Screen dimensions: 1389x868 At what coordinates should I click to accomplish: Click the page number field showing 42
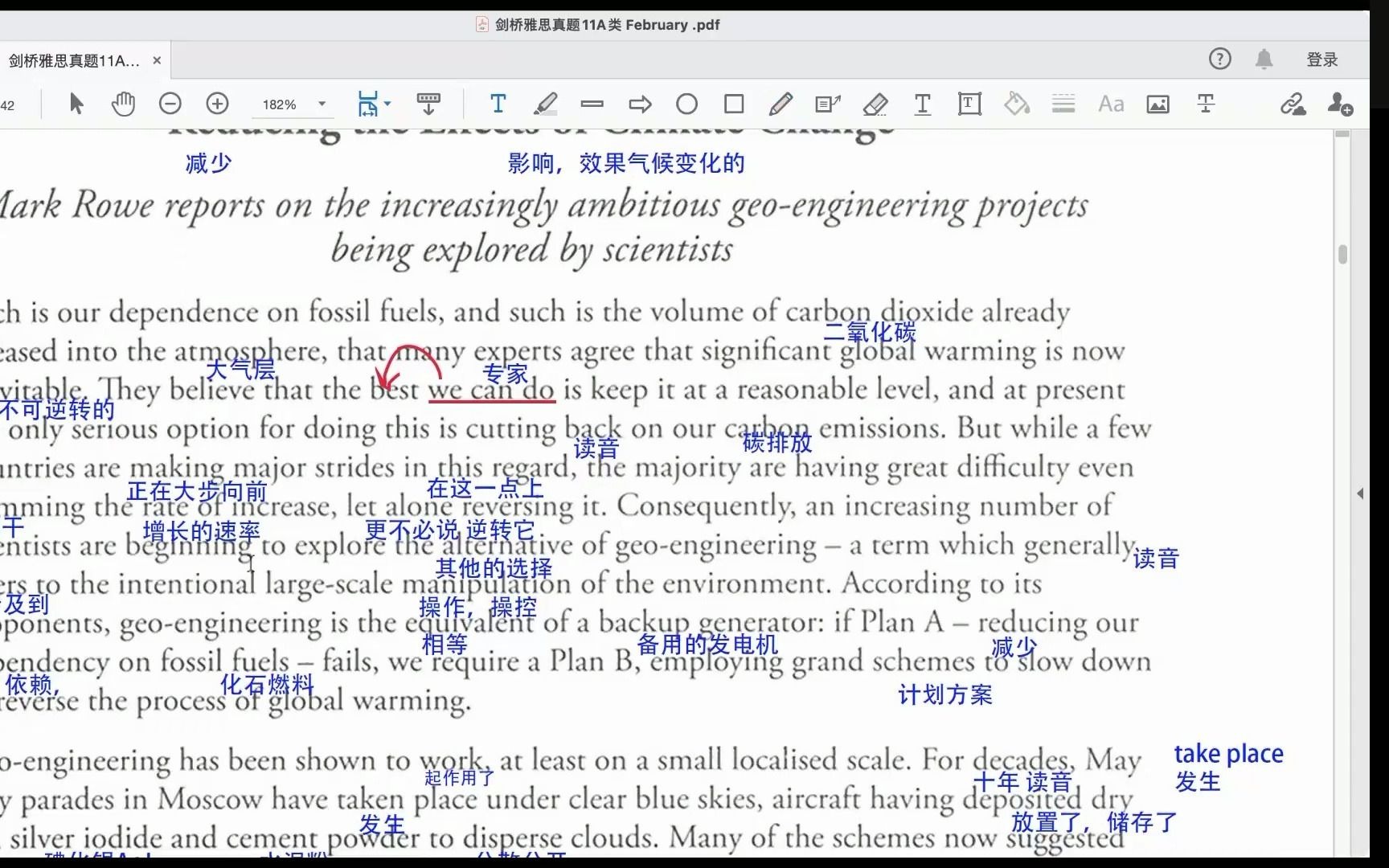(8, 104)
